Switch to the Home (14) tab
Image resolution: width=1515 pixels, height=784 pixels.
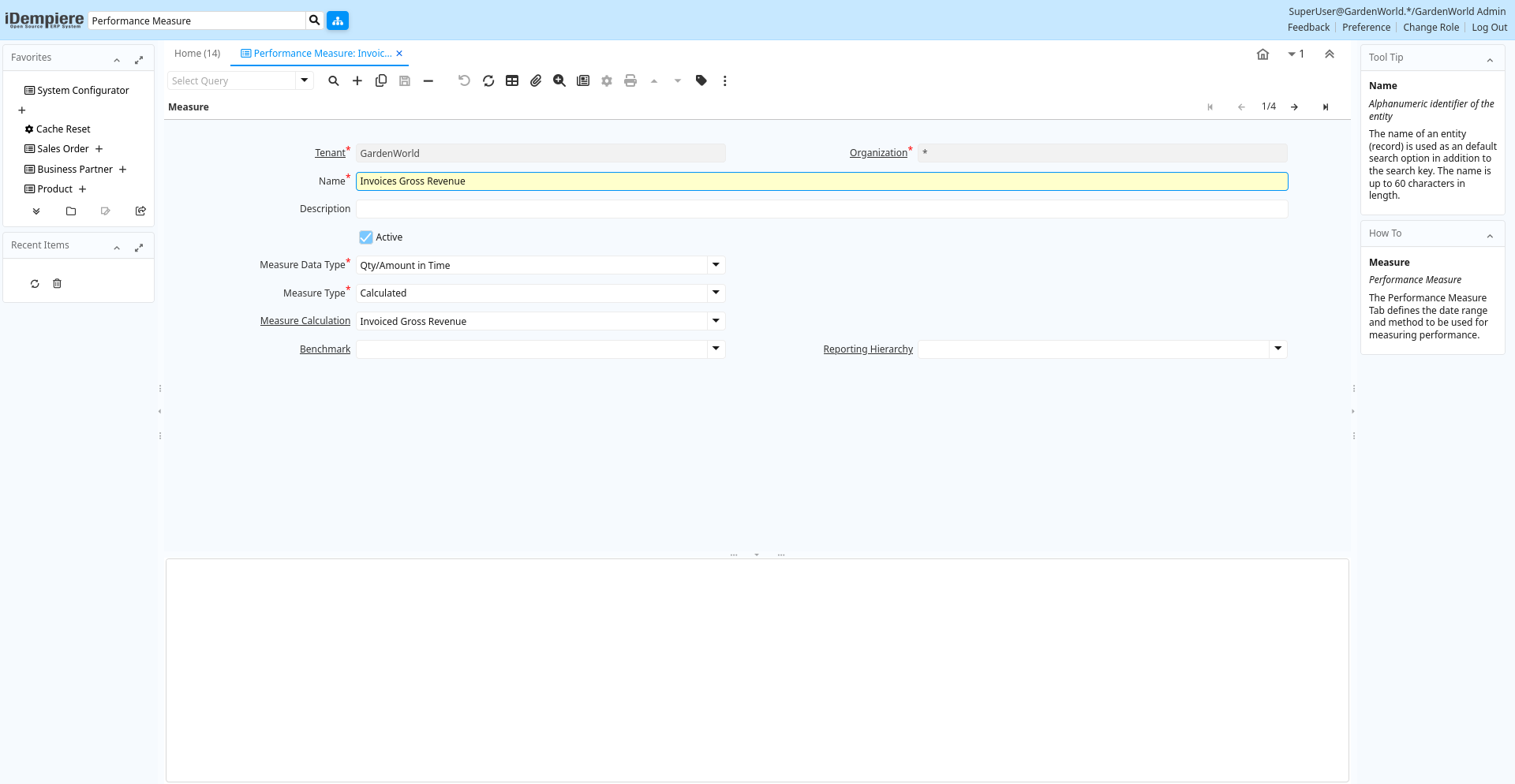click(x=197, y=54)
